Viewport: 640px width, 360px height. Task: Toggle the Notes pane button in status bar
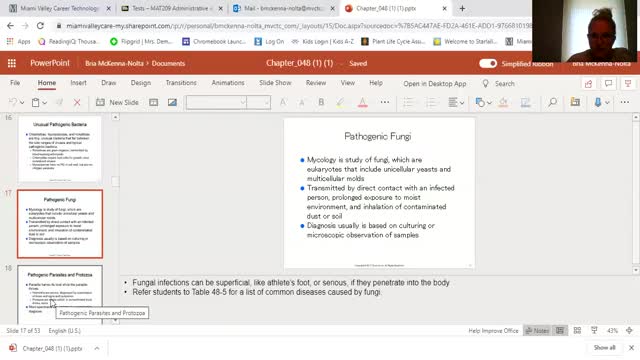coord(537,331)
